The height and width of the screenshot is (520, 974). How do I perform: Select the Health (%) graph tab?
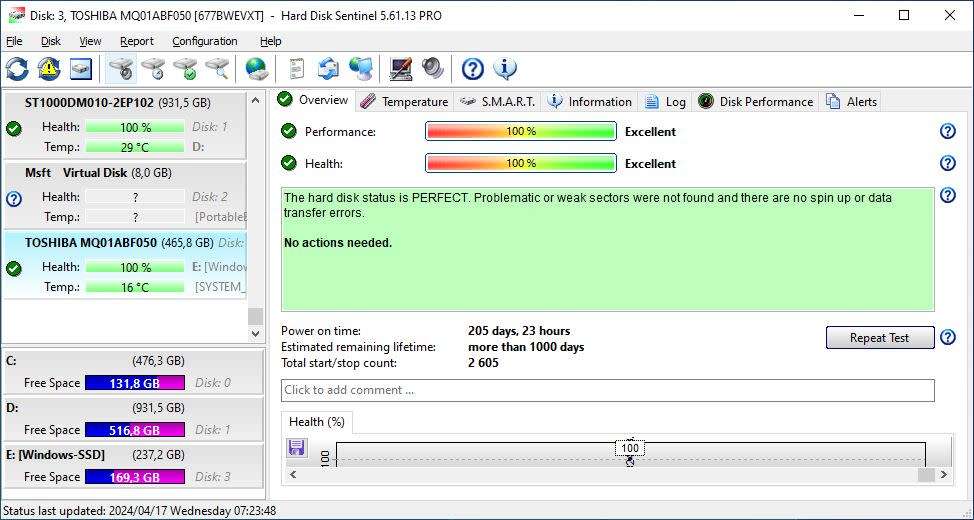(x=317, y=422)
